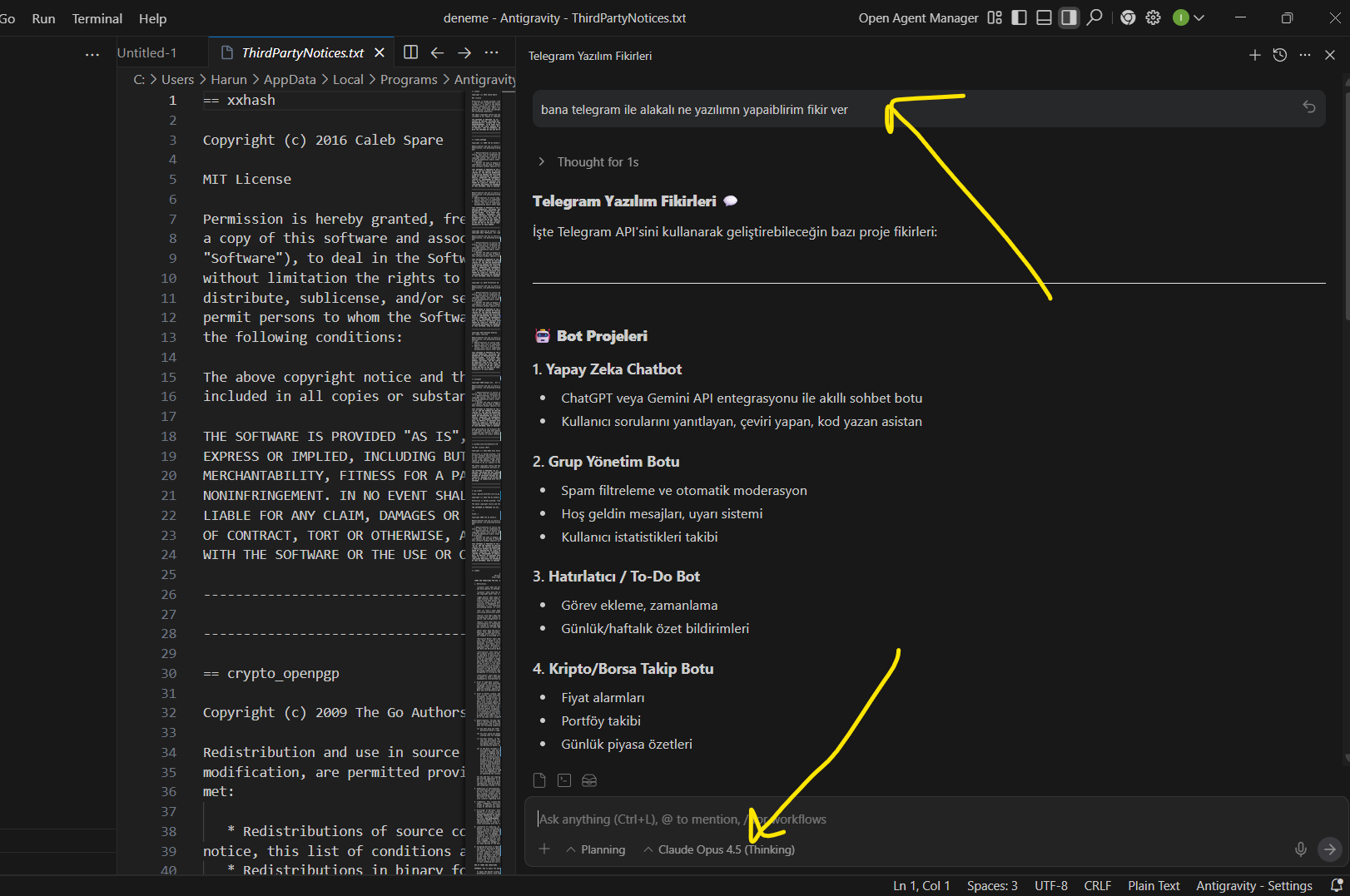Split the editor to the right

410,52
